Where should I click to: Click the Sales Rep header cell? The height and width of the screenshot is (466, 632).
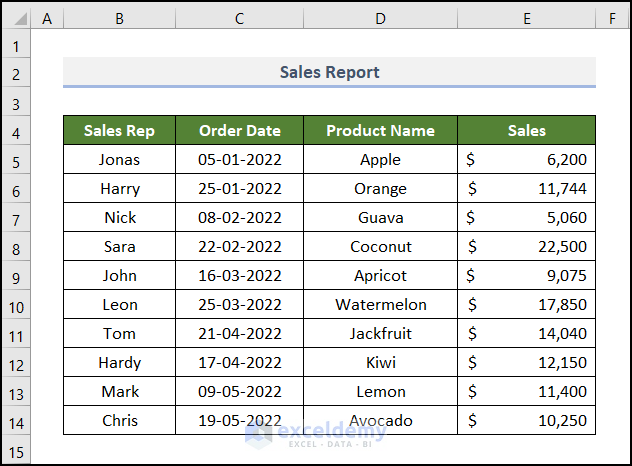[x=119, y=130]
